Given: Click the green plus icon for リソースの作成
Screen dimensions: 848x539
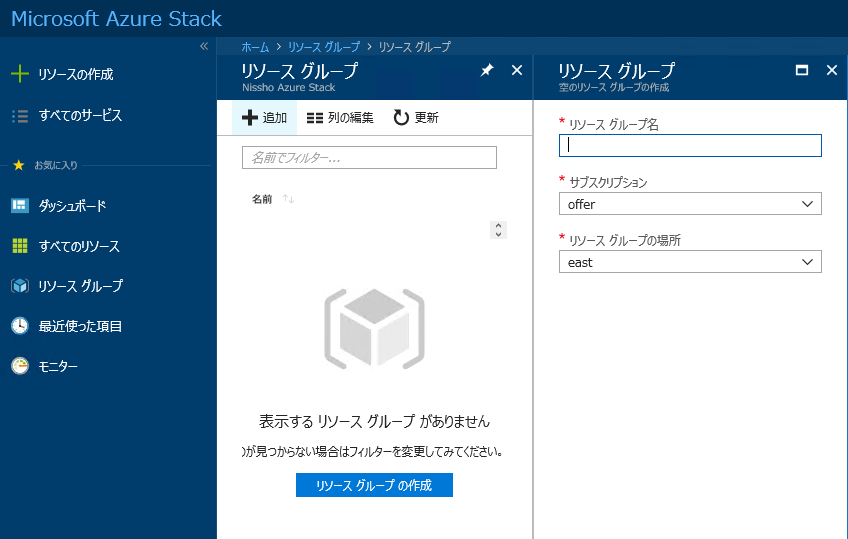Looking at the screenshot, I should click(x=20, y=74).
